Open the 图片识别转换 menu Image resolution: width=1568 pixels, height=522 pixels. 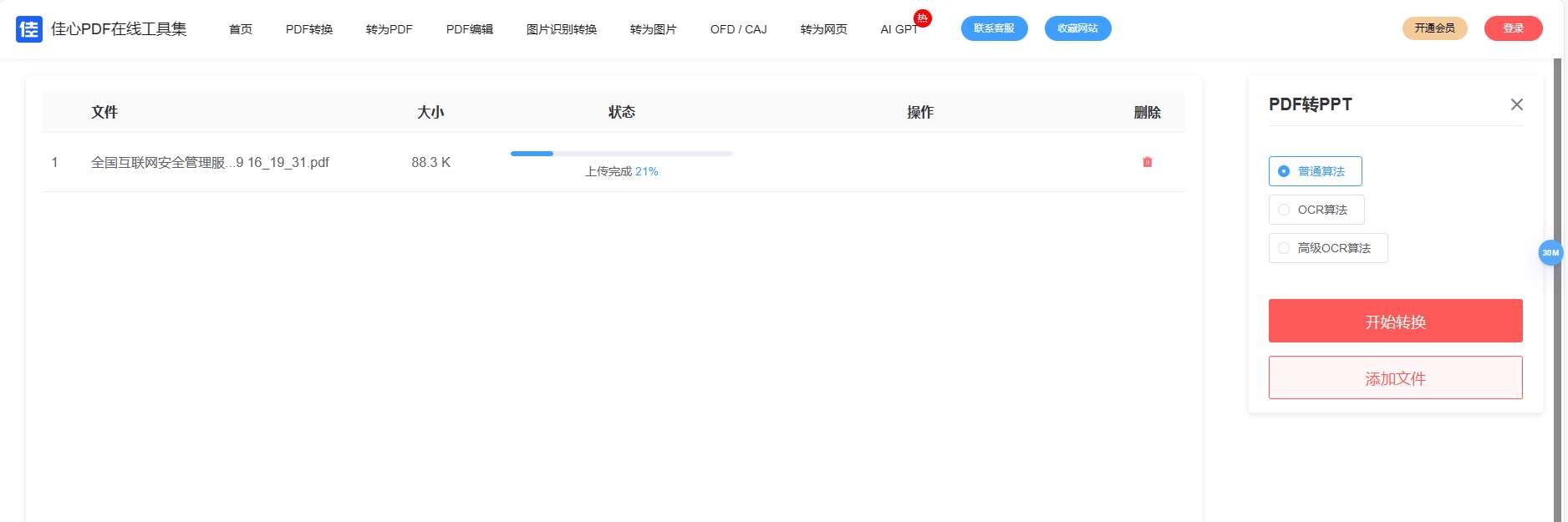tap(562, 29)
